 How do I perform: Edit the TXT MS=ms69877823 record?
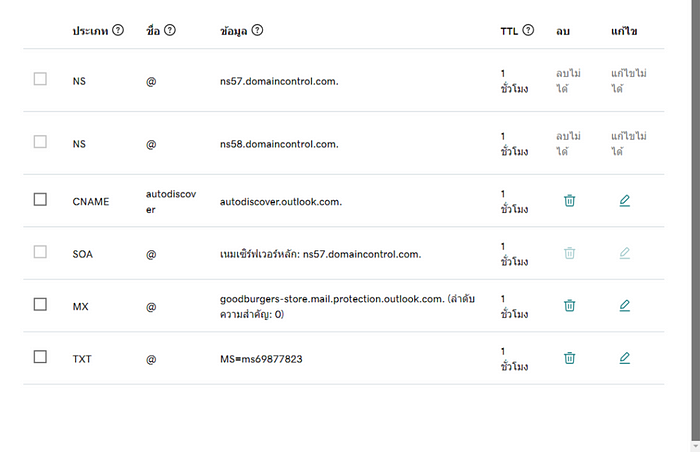[625, 358]
